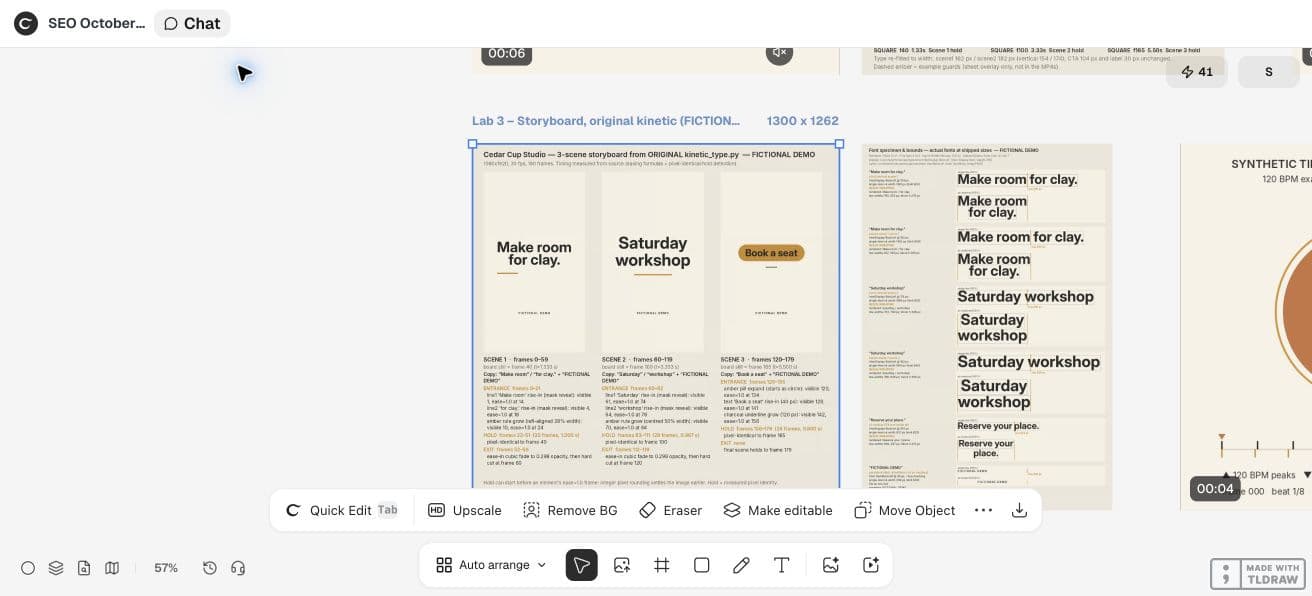The height and width of the screenshot is (596, 1312).
Task: Open more options ellipsis in image toolbar
Action: tap(983, 510)
